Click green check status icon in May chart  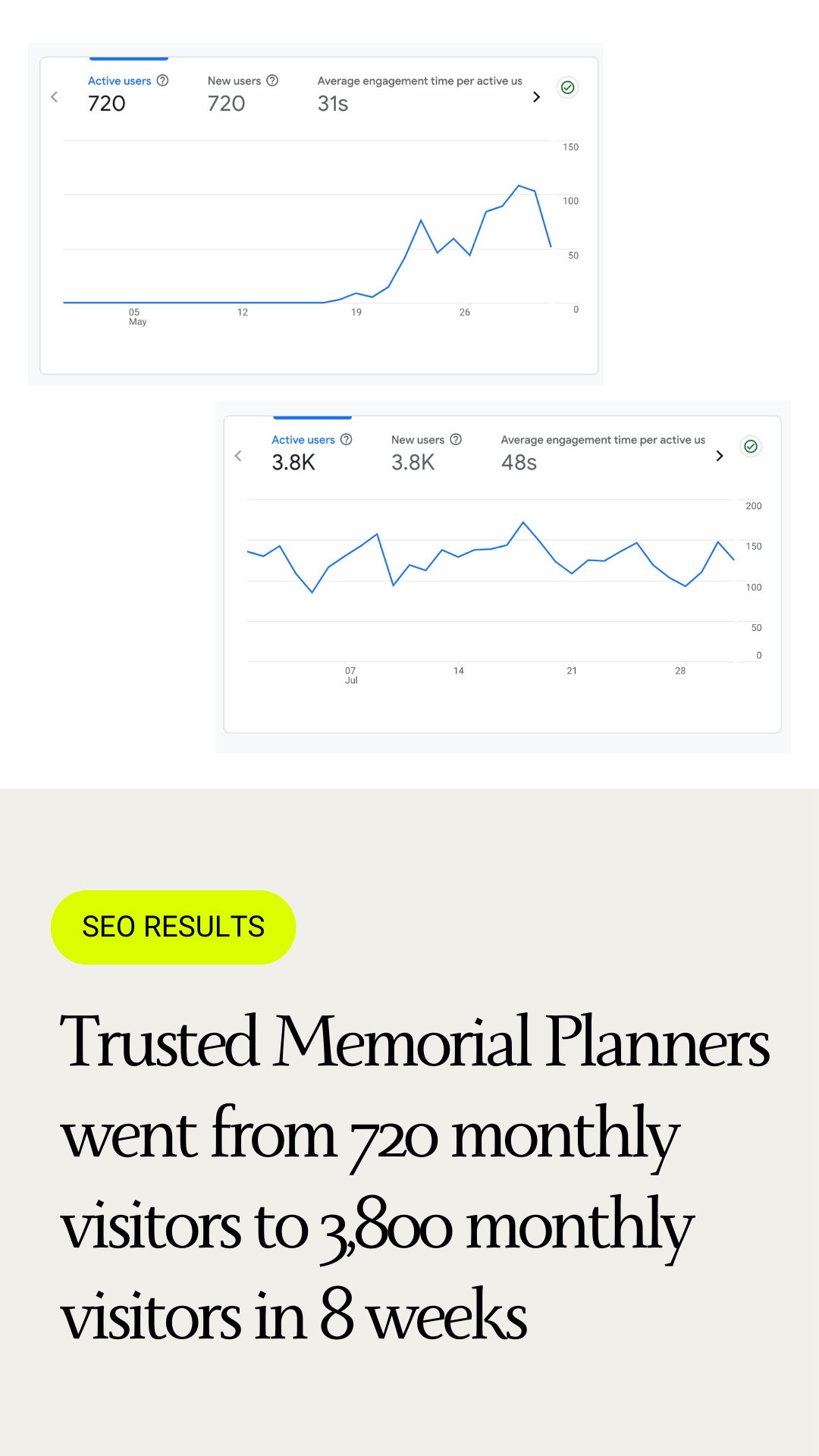click(x=567, y=87)
